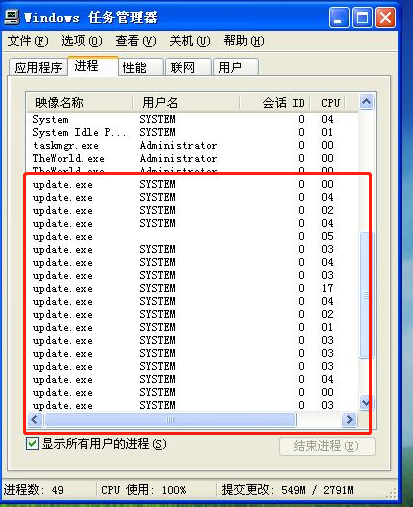Image resolution: width=413 pixels, height=507 pixels.
Task: Click the vertical scrollbar down arrow
Action: (366, 403)
